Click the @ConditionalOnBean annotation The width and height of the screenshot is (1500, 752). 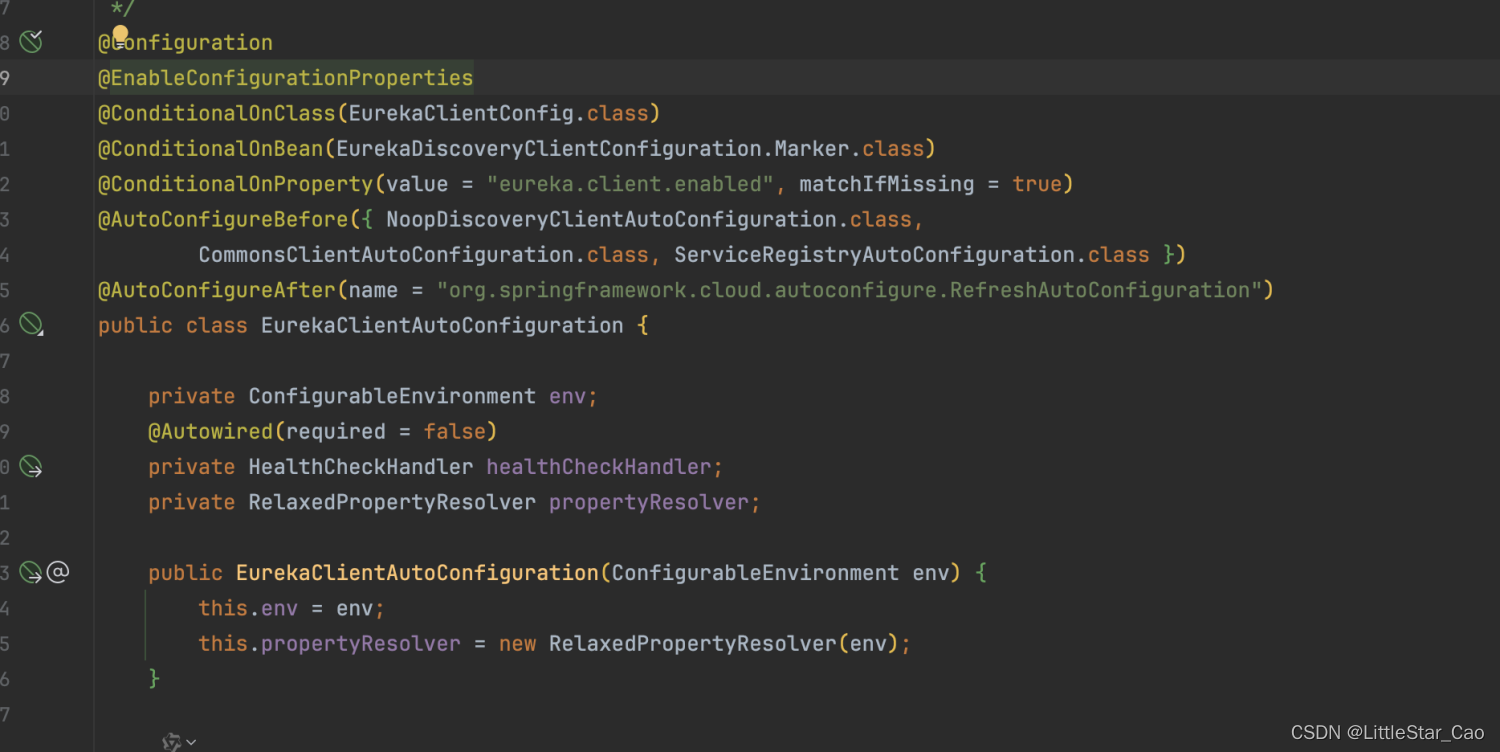[x=210, y=149]
